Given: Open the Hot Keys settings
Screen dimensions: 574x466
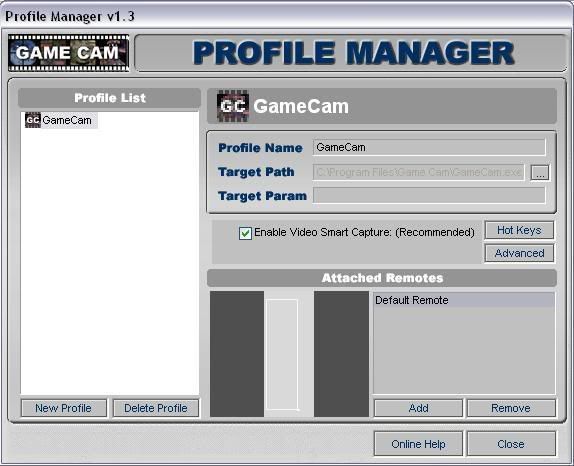Looking at the screenshot, I should (x=519, y=230).
